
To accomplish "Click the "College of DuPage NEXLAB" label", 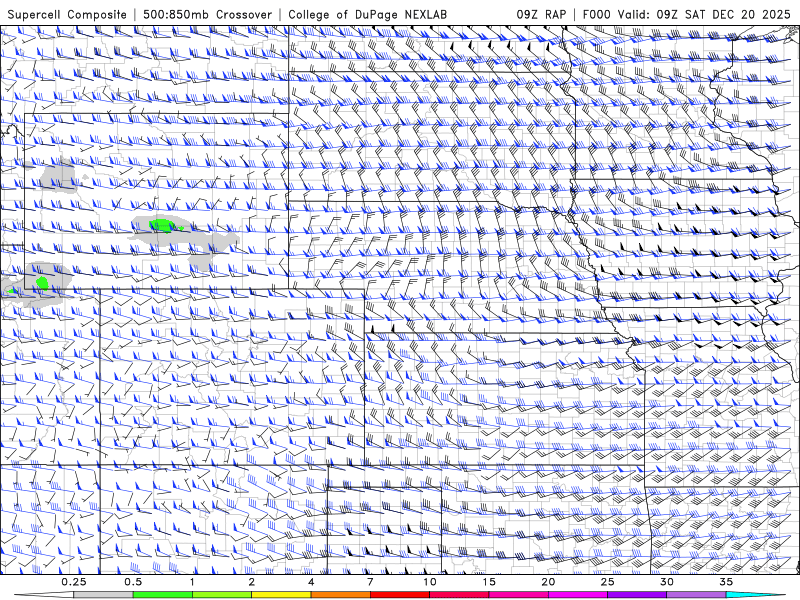I will tap(367, 14).
